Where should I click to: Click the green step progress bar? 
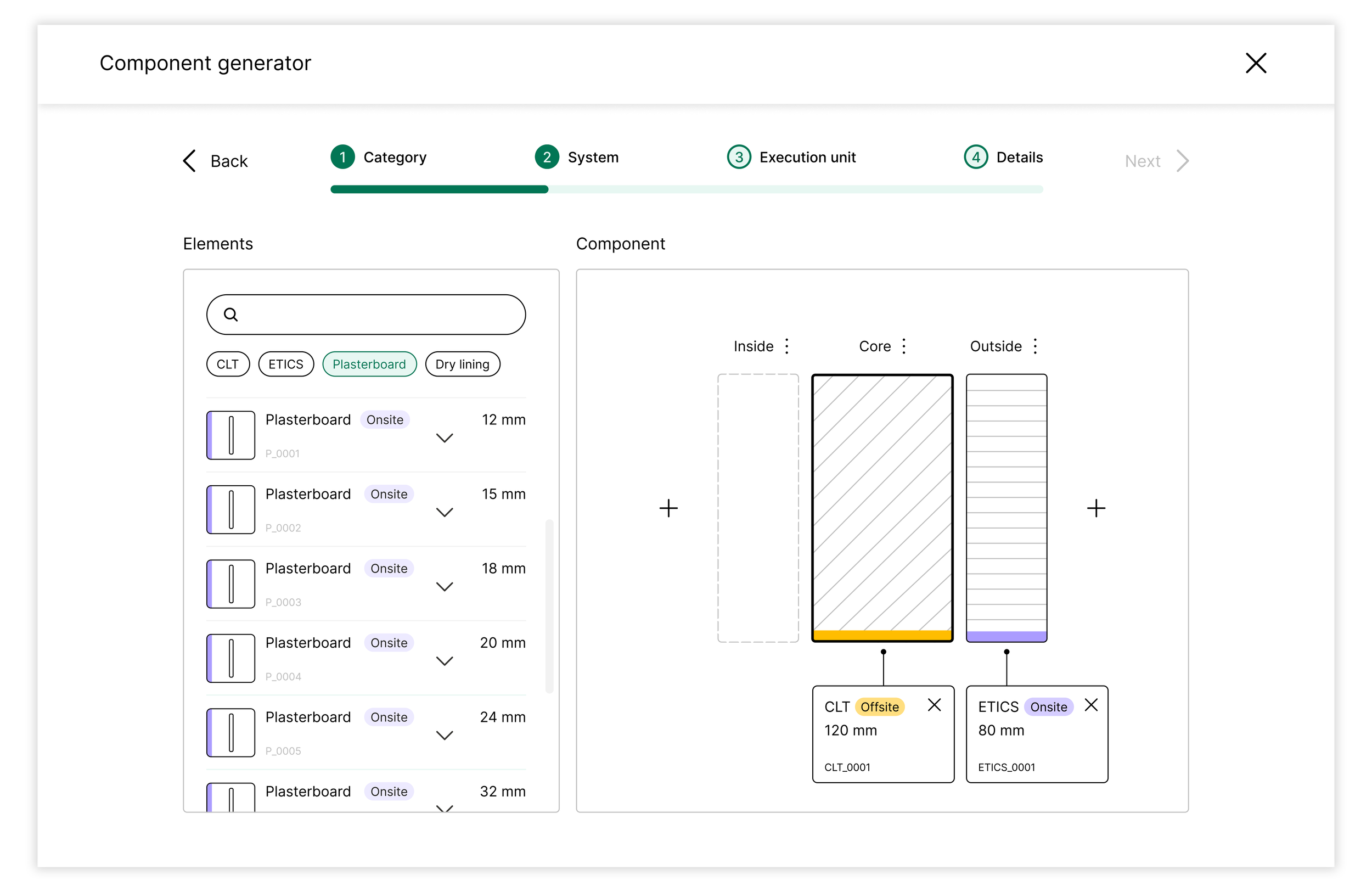tap(439, 190)
